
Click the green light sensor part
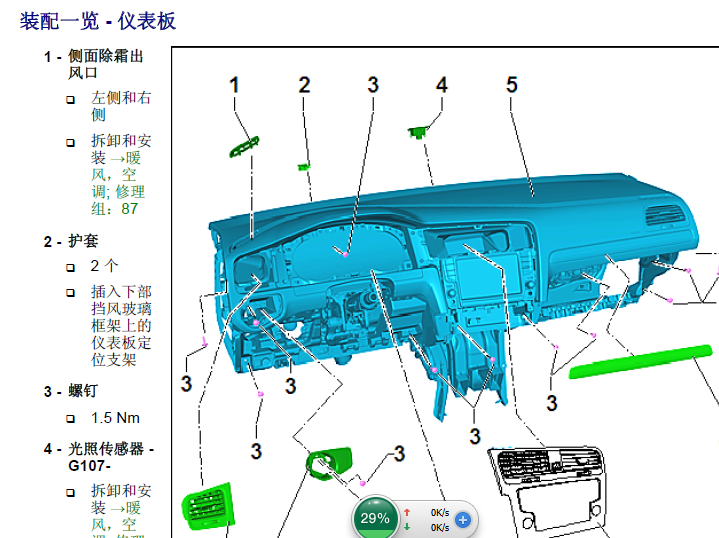pos(418,132)
